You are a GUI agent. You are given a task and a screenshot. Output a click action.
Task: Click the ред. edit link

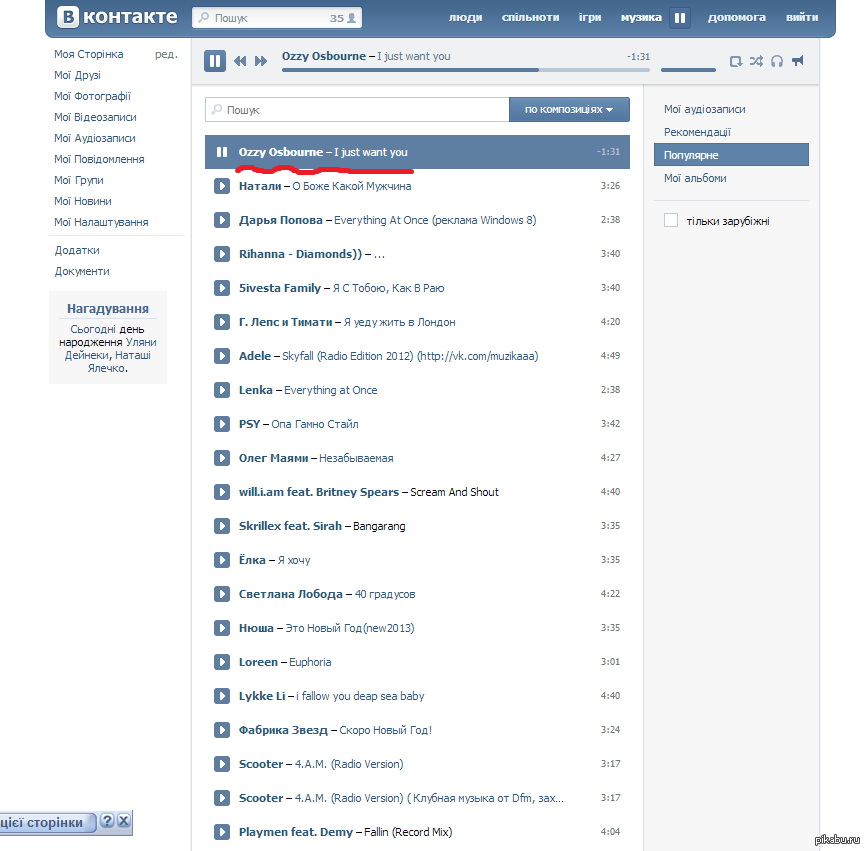(x=166, y=54)
